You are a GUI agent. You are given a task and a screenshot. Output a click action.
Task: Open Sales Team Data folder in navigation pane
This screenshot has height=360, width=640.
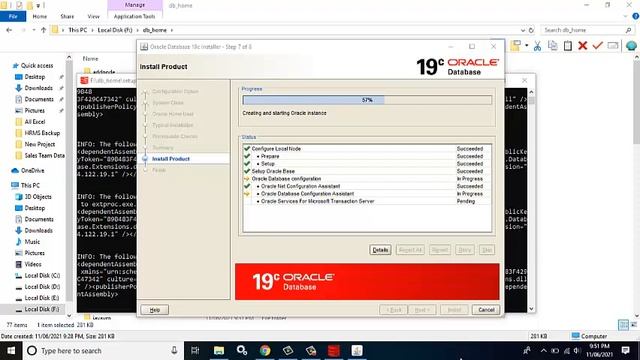coord(44,156)
